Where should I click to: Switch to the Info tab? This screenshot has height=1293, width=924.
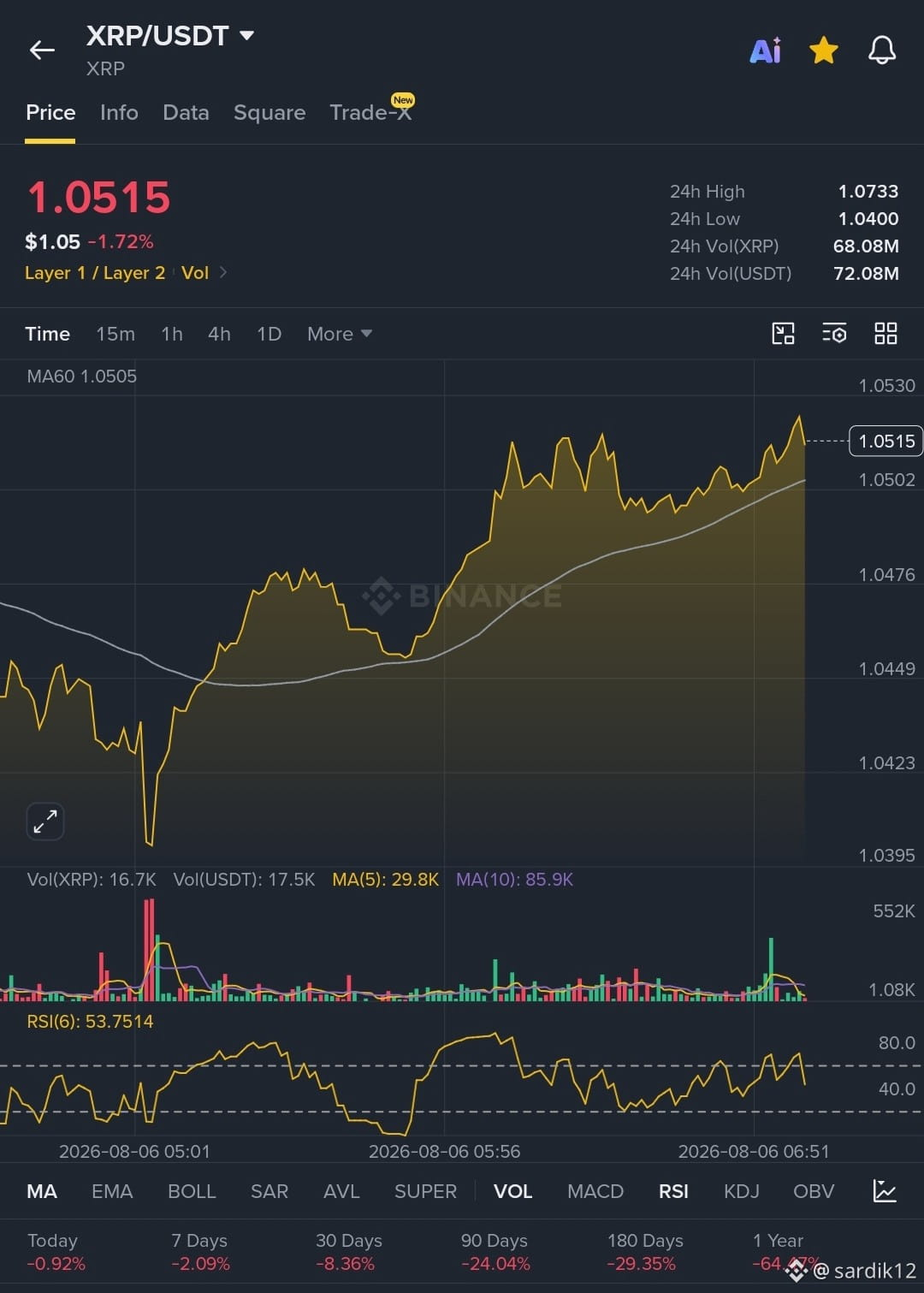pyautogui.click(x=119, y=112)
